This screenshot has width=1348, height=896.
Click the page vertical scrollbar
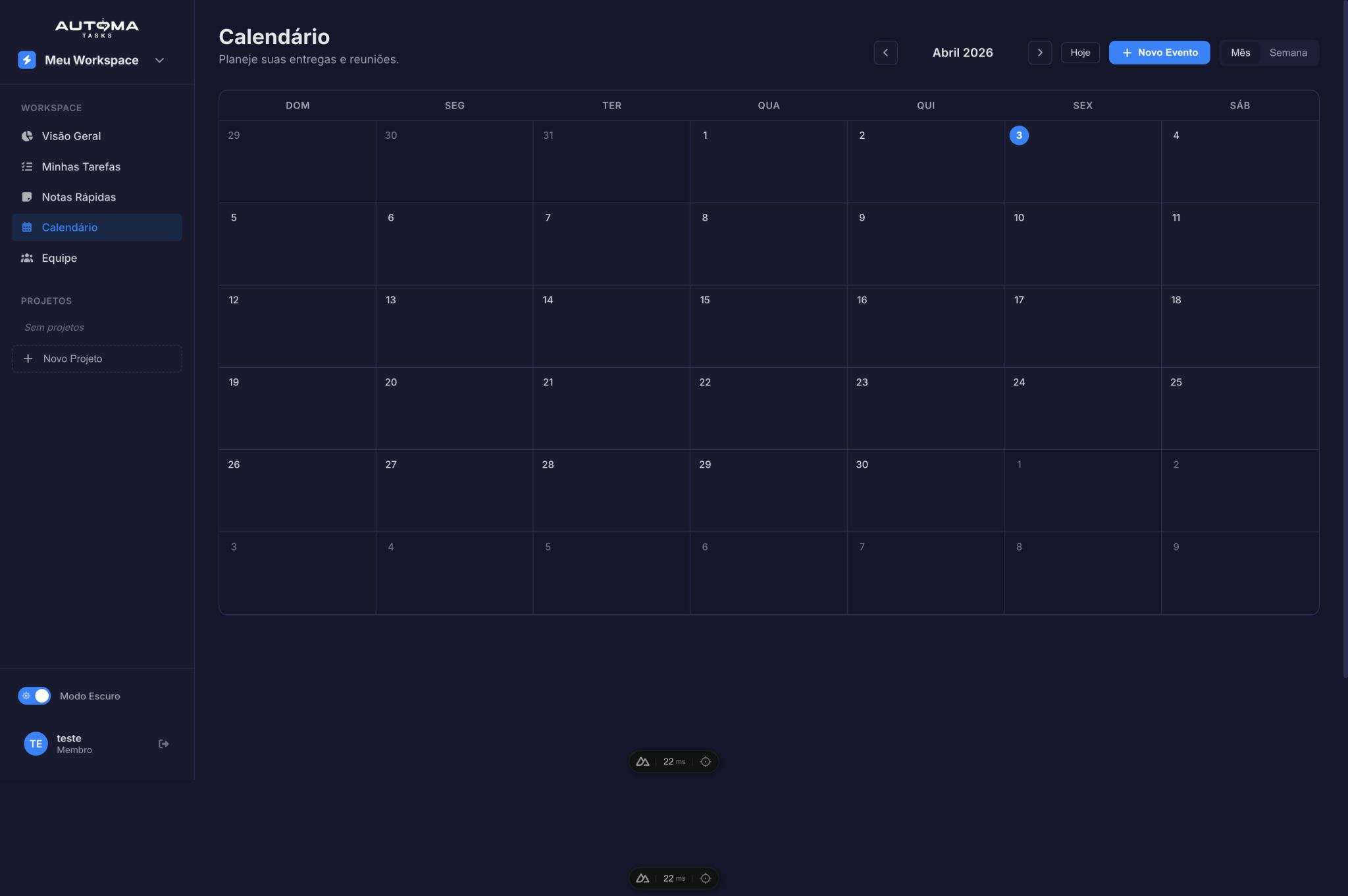[1345, 339]
